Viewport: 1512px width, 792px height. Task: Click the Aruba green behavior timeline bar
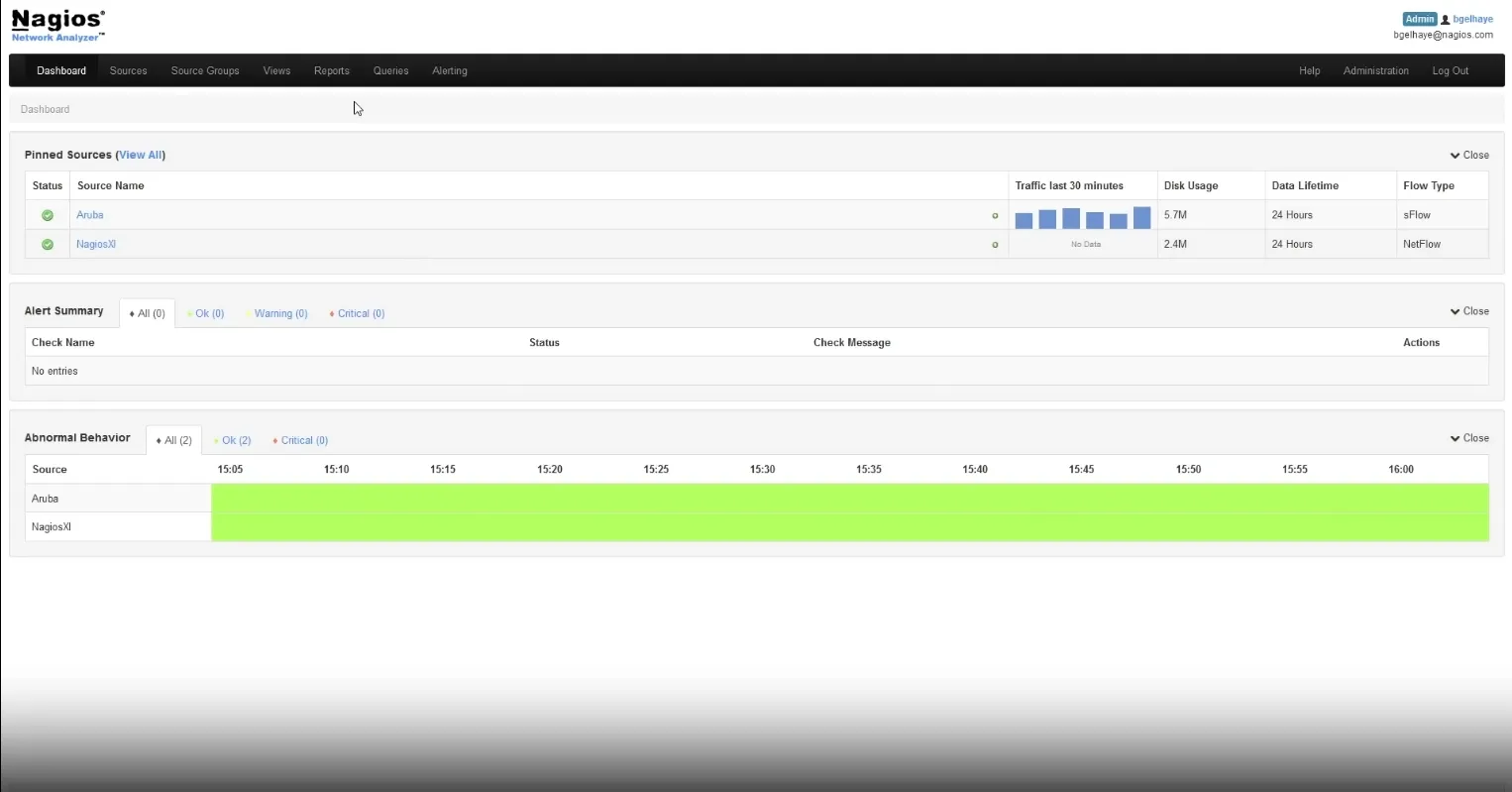pos(850,499)
